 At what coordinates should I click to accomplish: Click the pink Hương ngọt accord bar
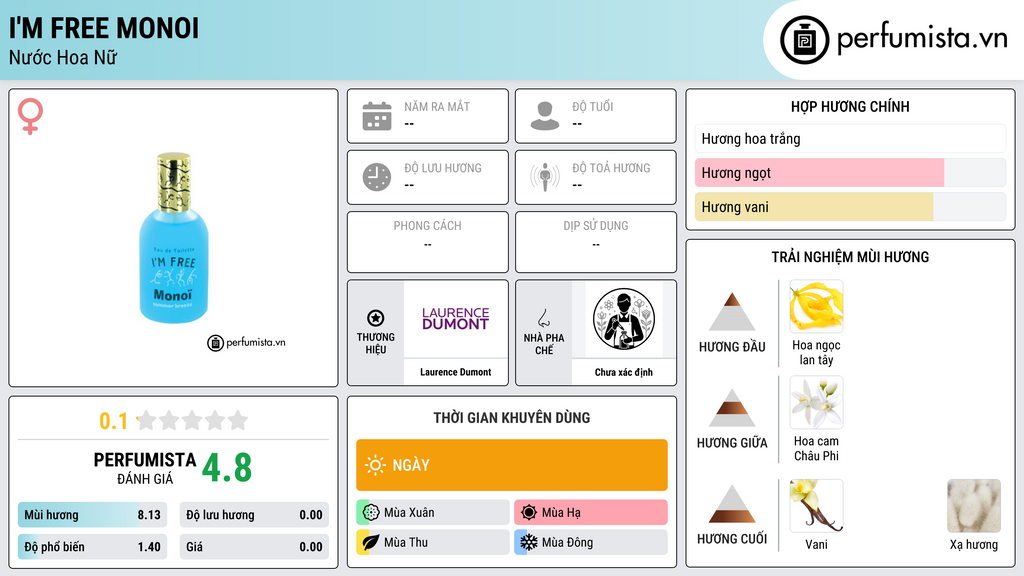[850, 172]
